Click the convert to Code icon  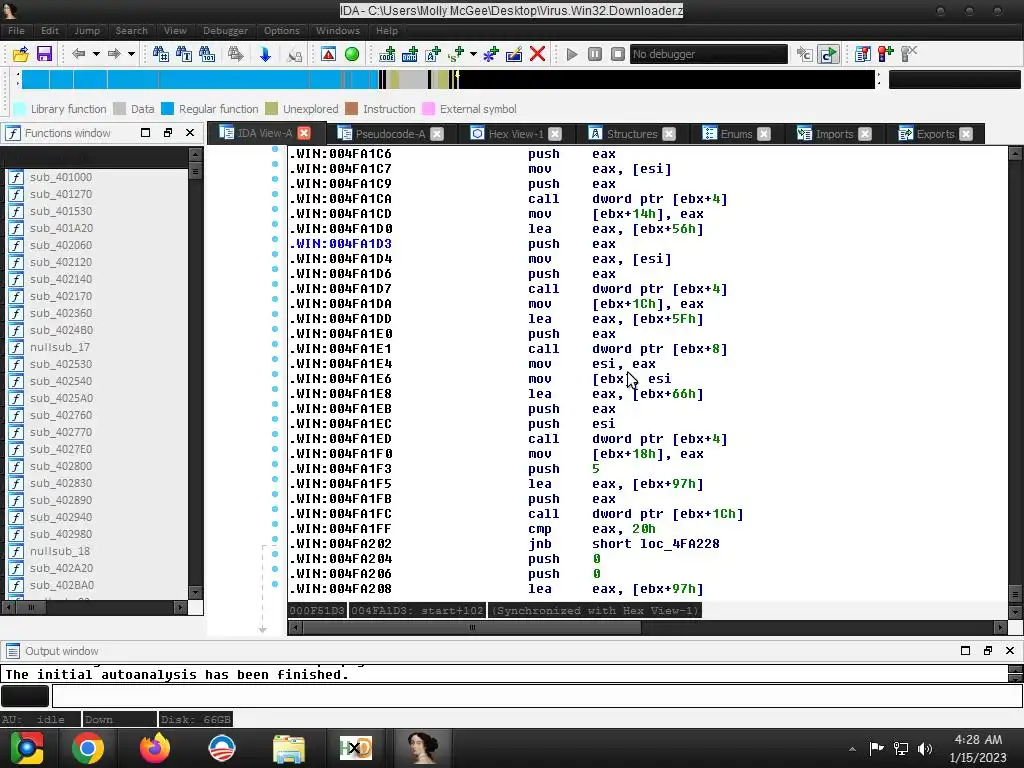point(387,54)
